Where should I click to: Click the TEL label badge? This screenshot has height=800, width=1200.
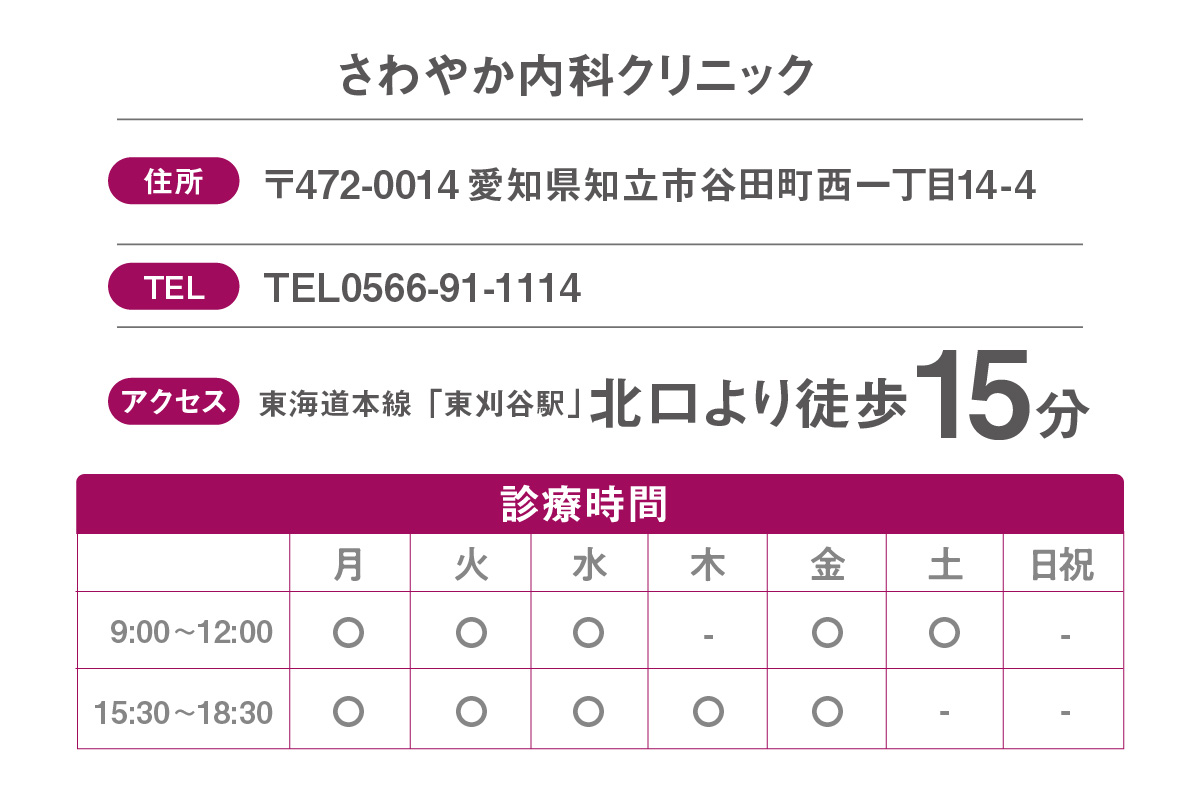pos(173,288)
